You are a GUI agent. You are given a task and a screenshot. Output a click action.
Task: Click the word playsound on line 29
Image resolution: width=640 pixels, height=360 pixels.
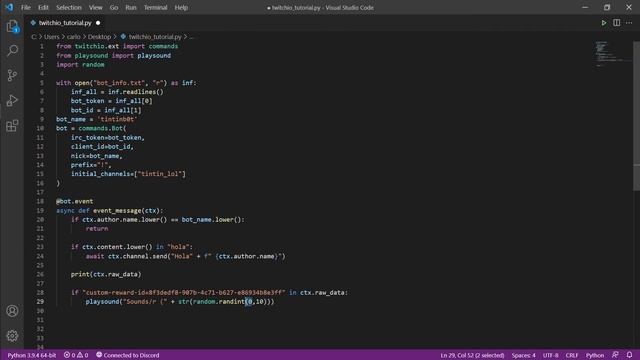point(102,302)
